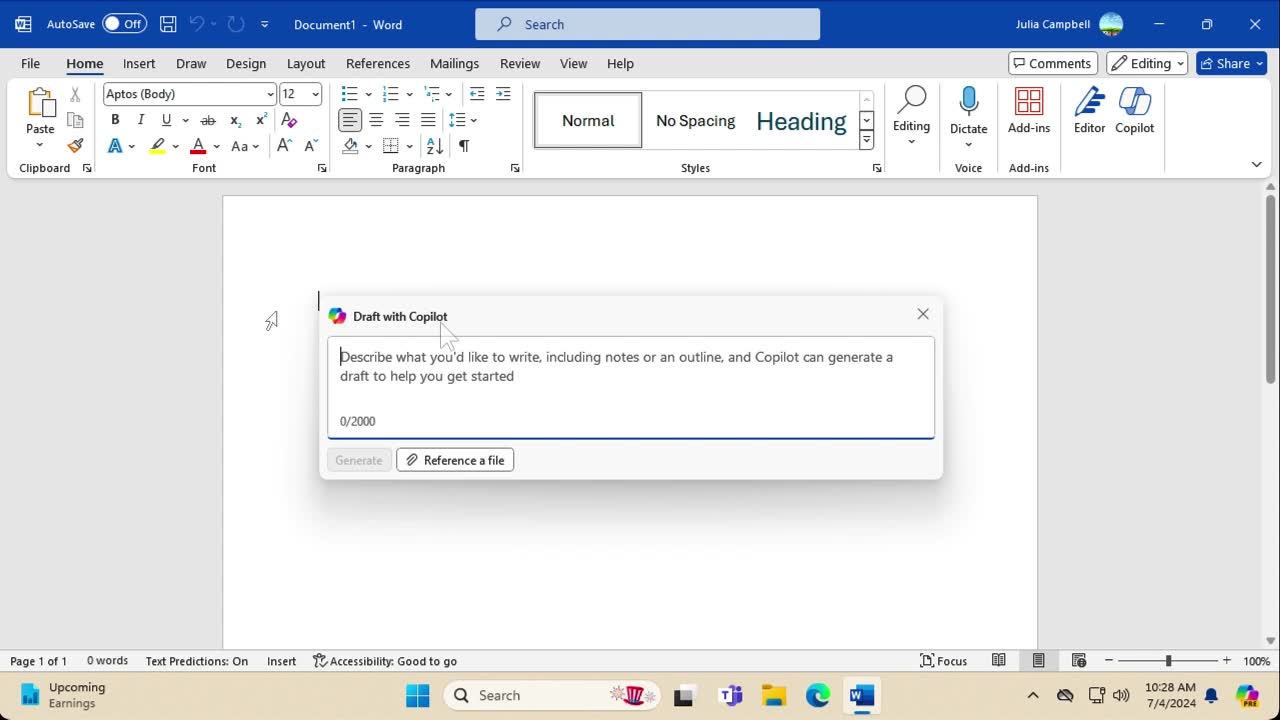Sort the paragraph with A-Z icon
Screen dimensions: 1280x720
pos(435,146)
